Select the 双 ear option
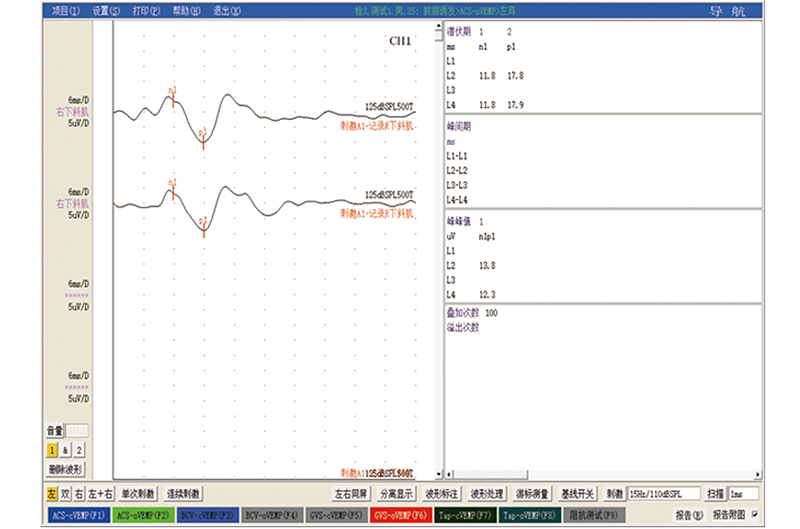The height and width of the screenshot is (529, 800). [x=65, y=494]
